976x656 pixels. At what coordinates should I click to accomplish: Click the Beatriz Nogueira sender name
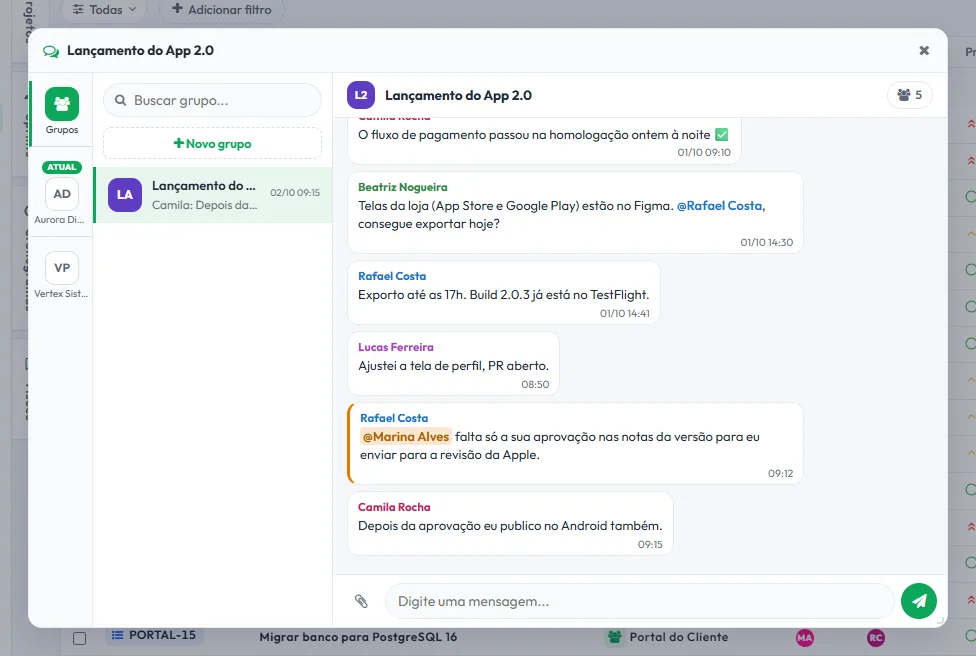coord(403,187)
